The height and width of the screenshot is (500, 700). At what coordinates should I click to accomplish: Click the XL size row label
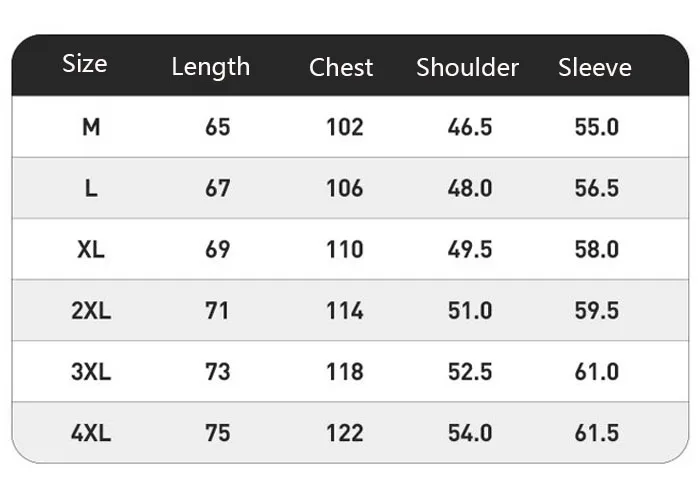point(91,249)
